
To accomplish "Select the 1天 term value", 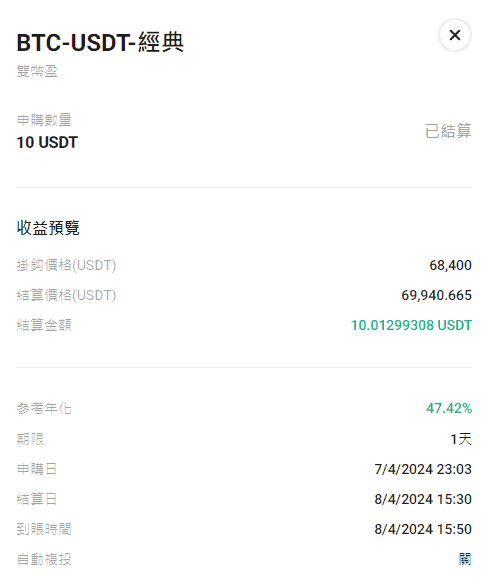I will pyautogui.click(x=461, y=439).
